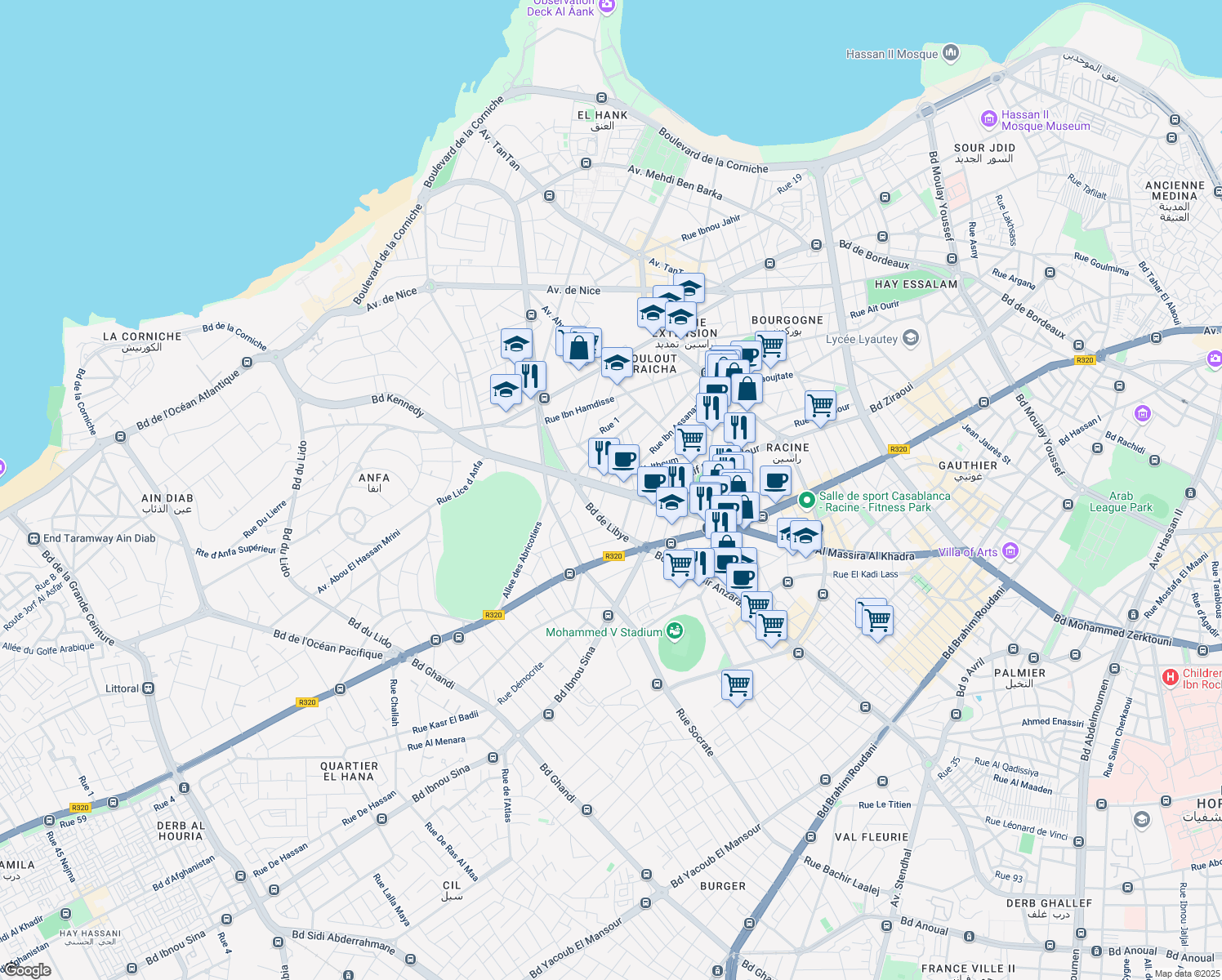Select the Av. de Nice street label
1222x980 pixels.
[x=573, y=290]
